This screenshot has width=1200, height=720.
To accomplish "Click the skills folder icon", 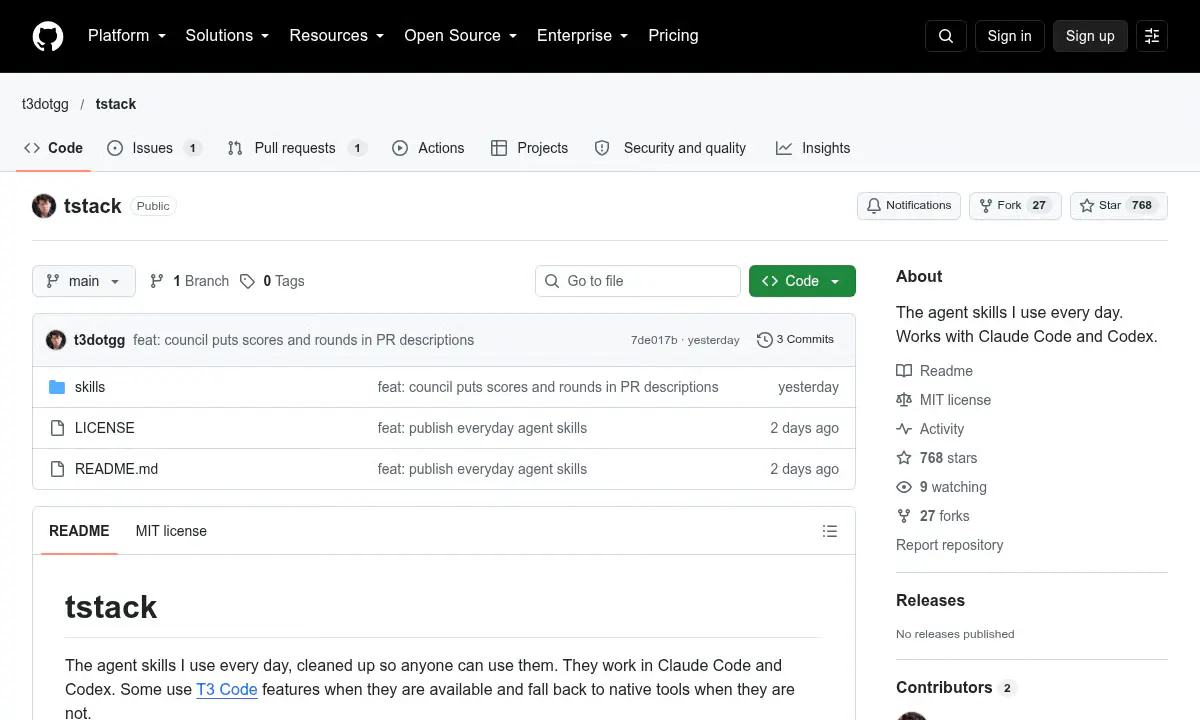I will click(57, 387).
